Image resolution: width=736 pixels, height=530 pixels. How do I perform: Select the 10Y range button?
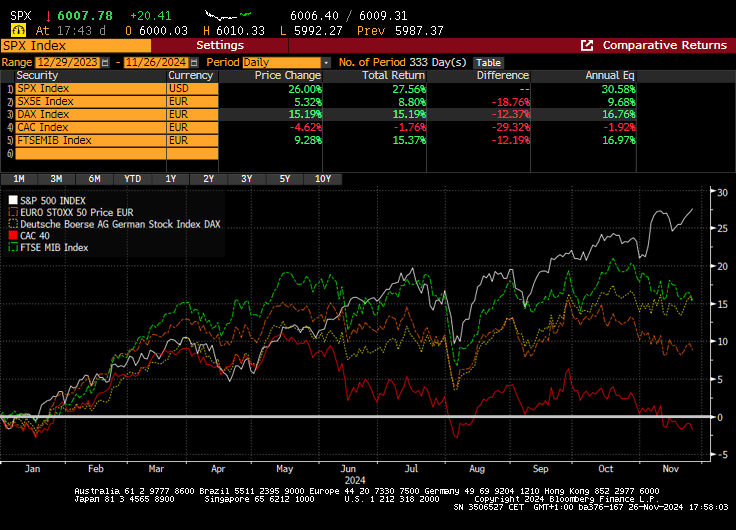(x=323, y=179)
